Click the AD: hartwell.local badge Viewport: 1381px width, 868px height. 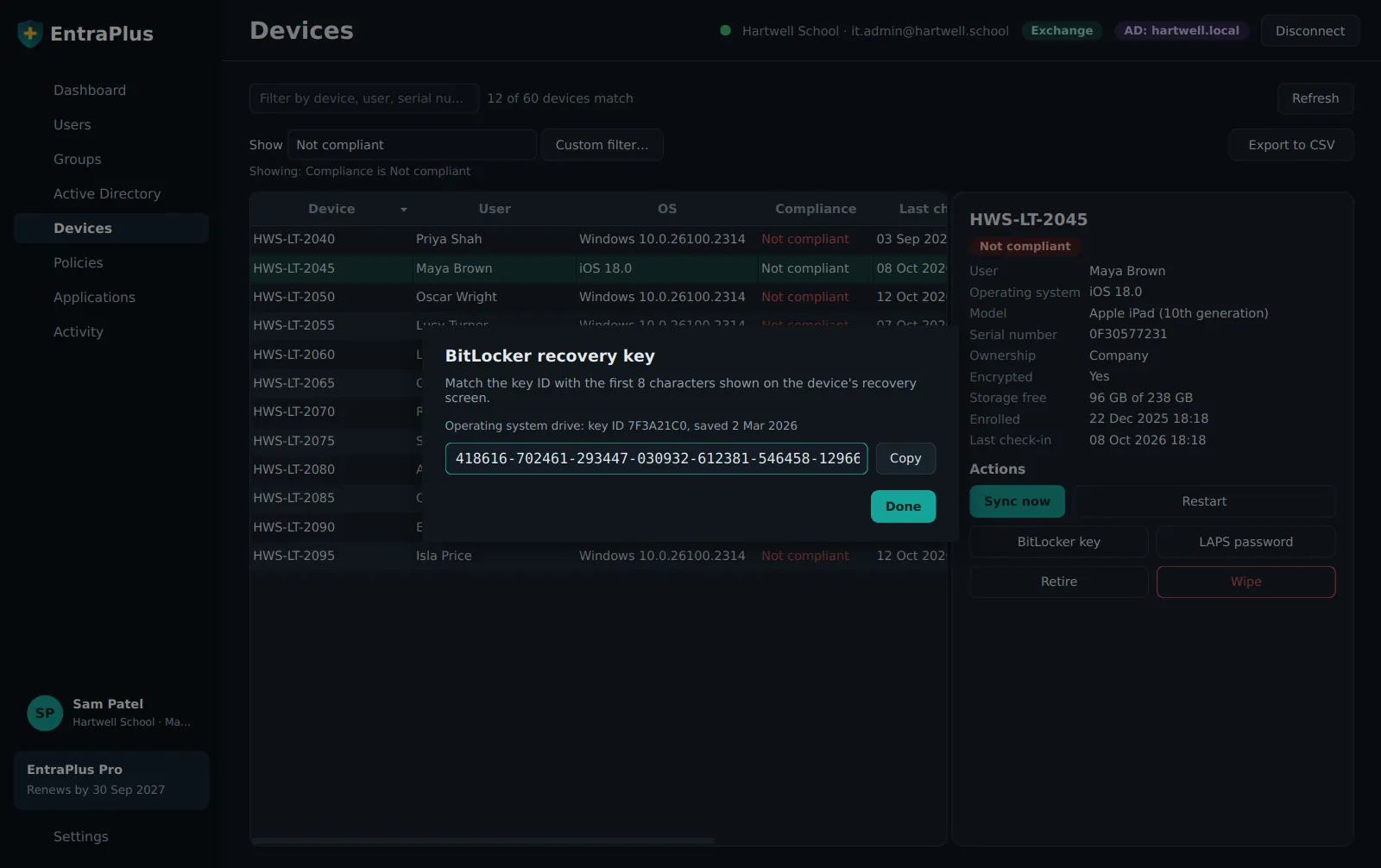tap(1182, 31)
